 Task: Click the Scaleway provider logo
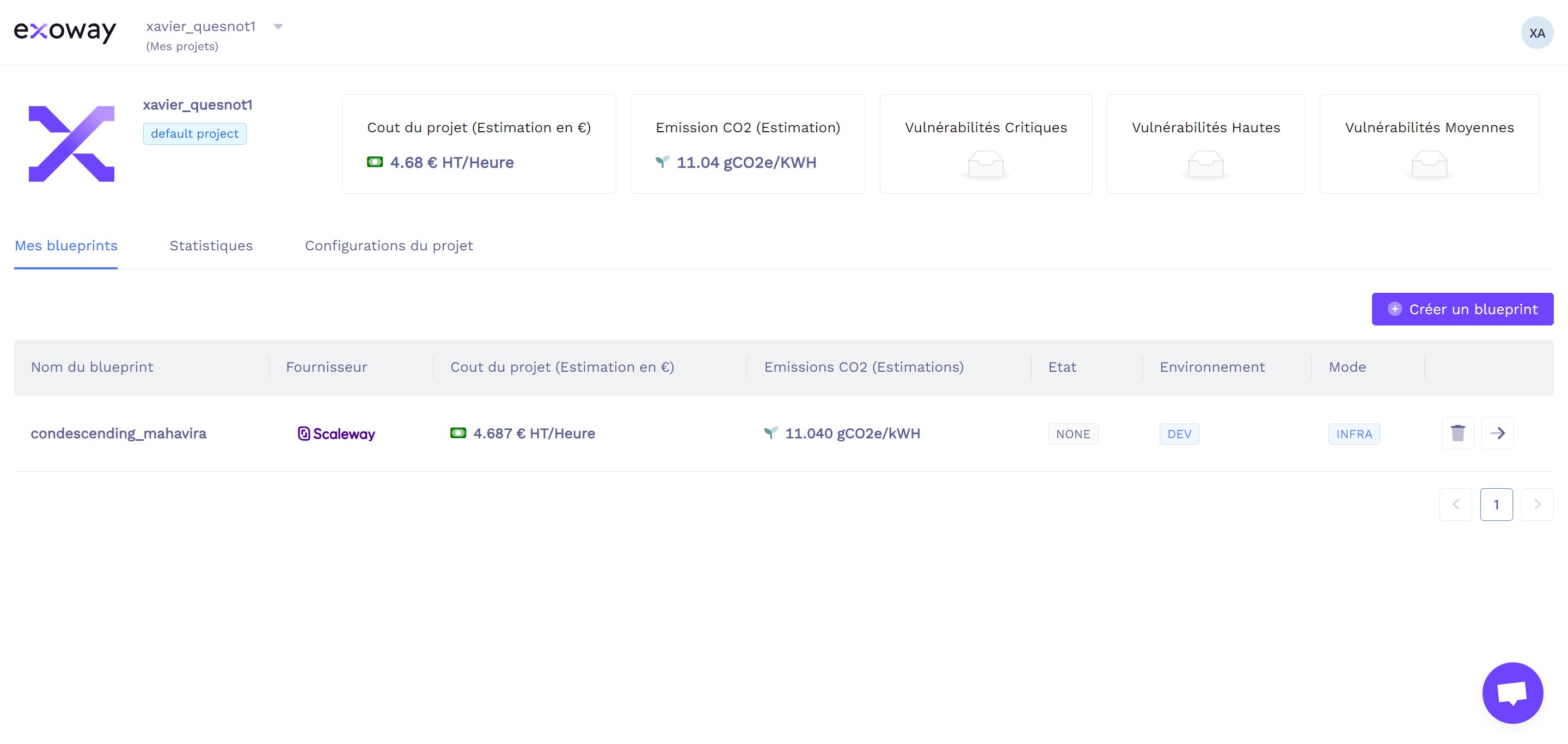point(336,434)
